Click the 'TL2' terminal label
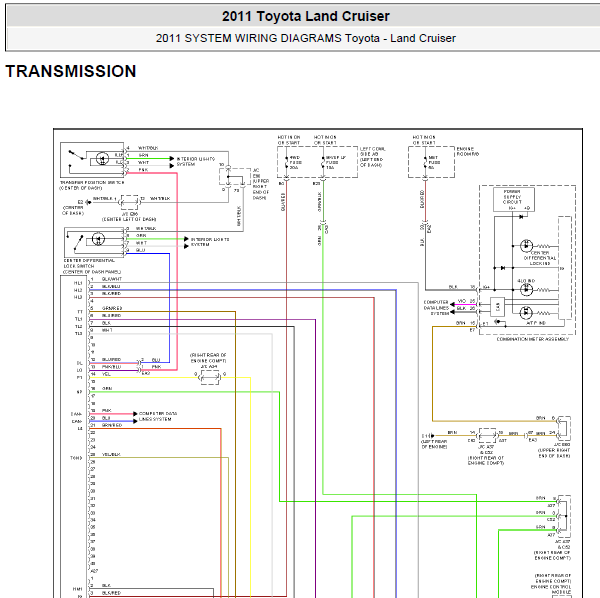 point(78,326)
